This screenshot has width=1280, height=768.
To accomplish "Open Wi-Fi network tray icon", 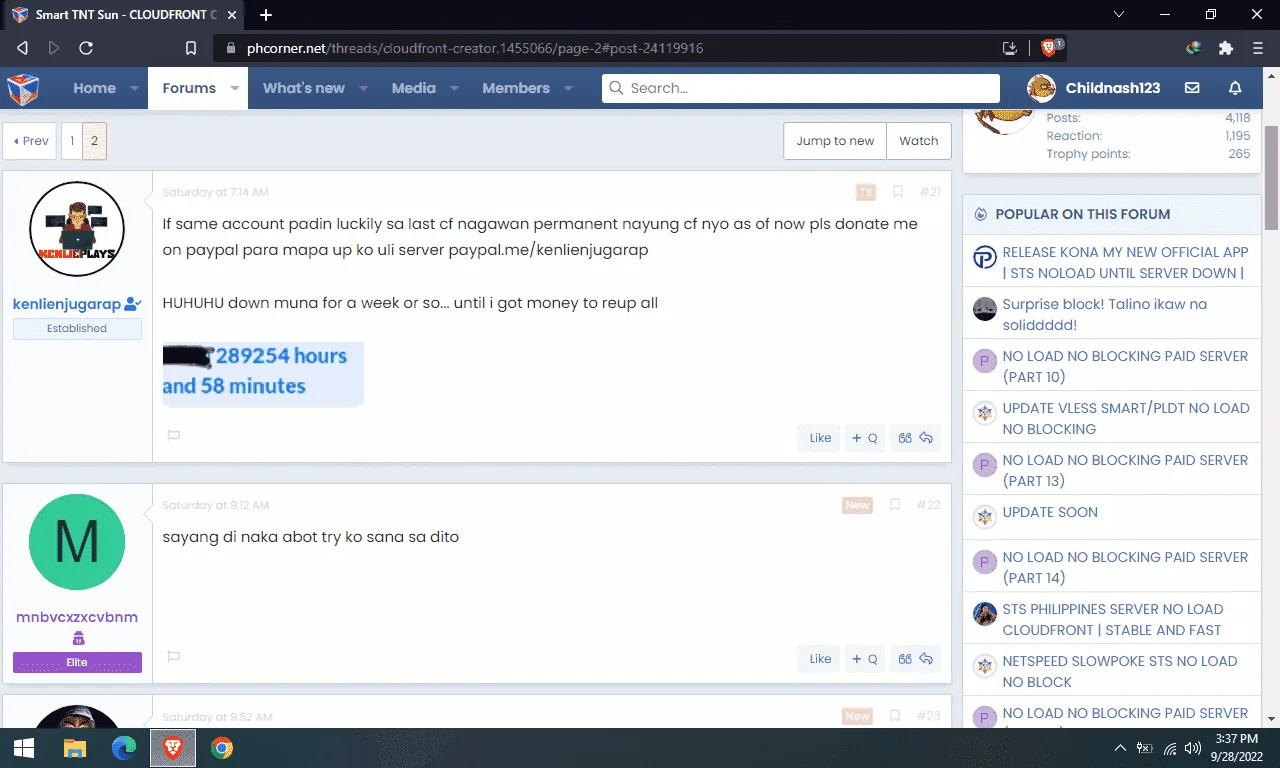I will [x=1169, y=748].
